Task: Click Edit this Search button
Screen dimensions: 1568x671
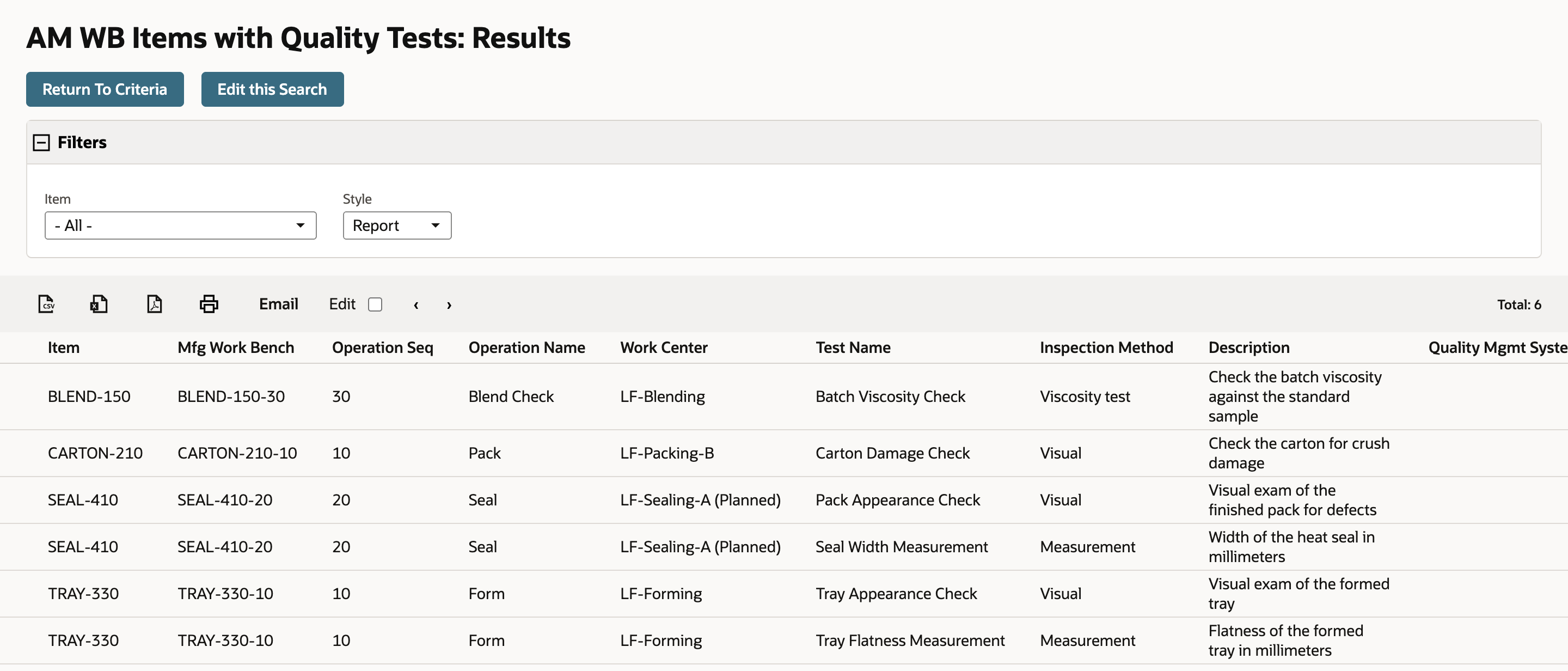Action: coord(272,89)
